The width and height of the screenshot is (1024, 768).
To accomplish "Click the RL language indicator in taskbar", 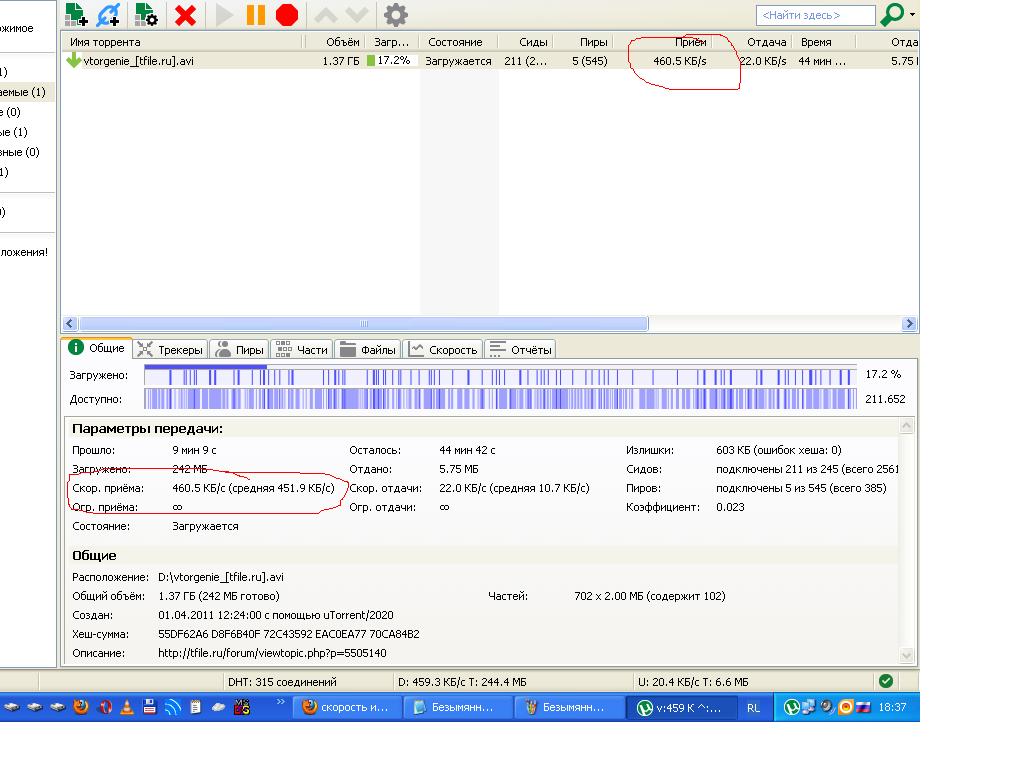I will pyautogui.click(x=753, y=707).
